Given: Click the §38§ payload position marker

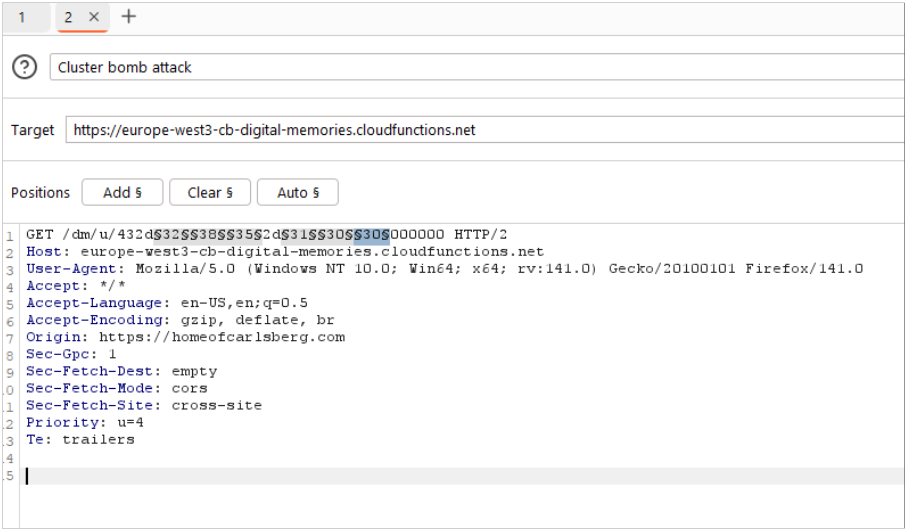Looking at the screenshot, I should point(203,234).
